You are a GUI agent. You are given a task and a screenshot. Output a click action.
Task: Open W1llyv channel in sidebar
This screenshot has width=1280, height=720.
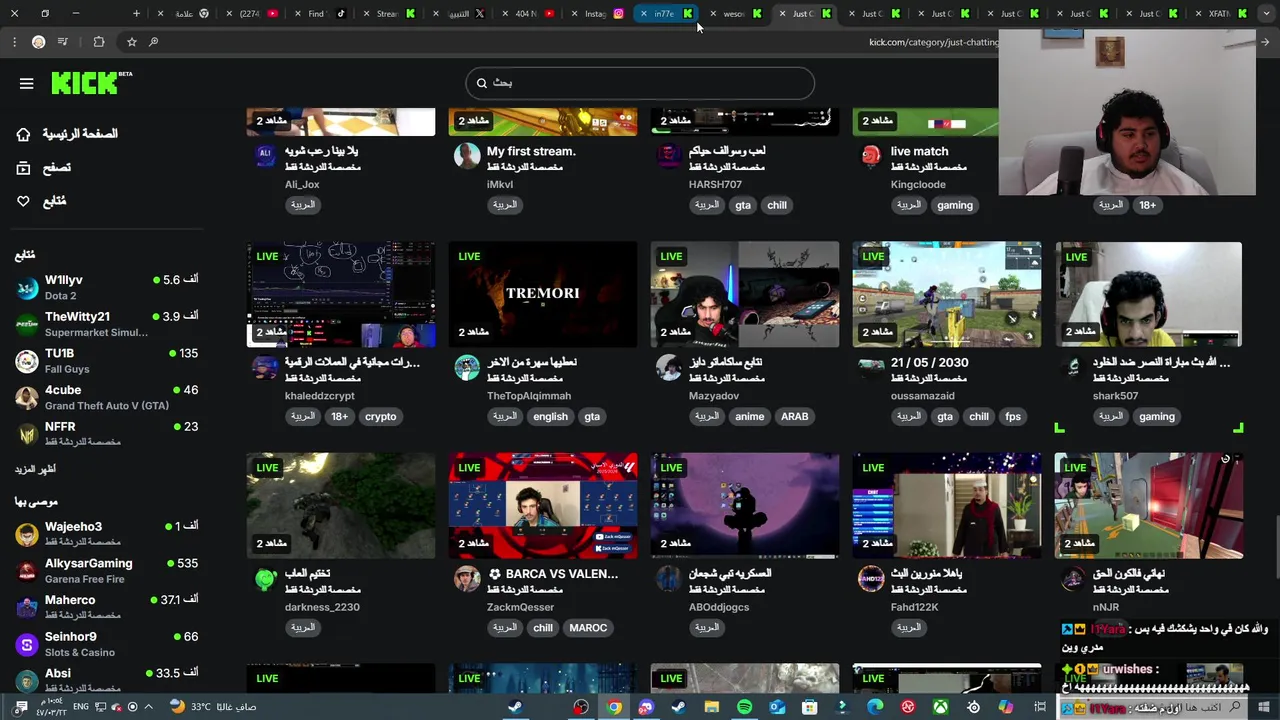[x=107, y=287]
